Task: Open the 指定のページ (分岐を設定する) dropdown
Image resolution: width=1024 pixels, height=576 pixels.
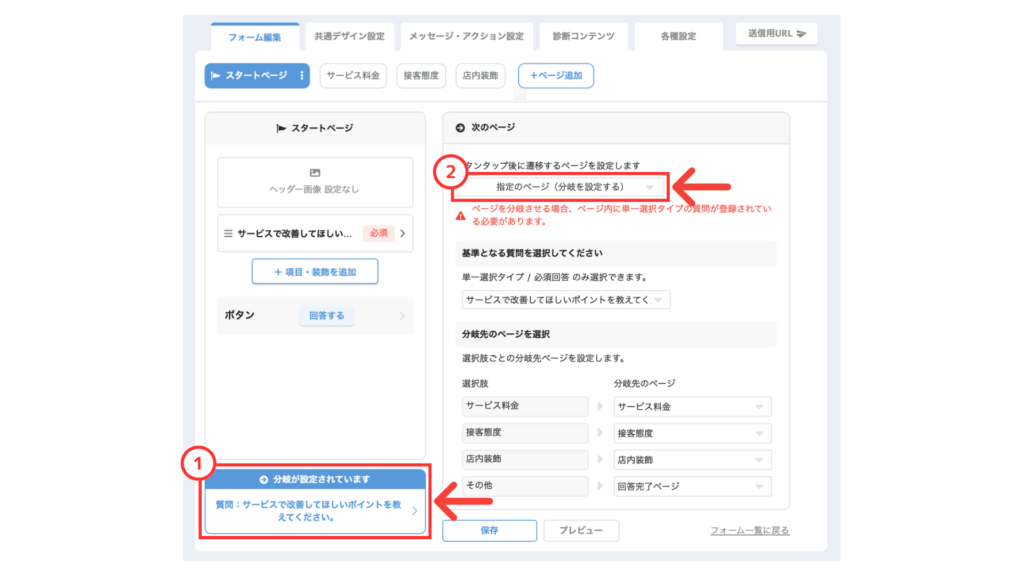Action: tap(567, 187)
